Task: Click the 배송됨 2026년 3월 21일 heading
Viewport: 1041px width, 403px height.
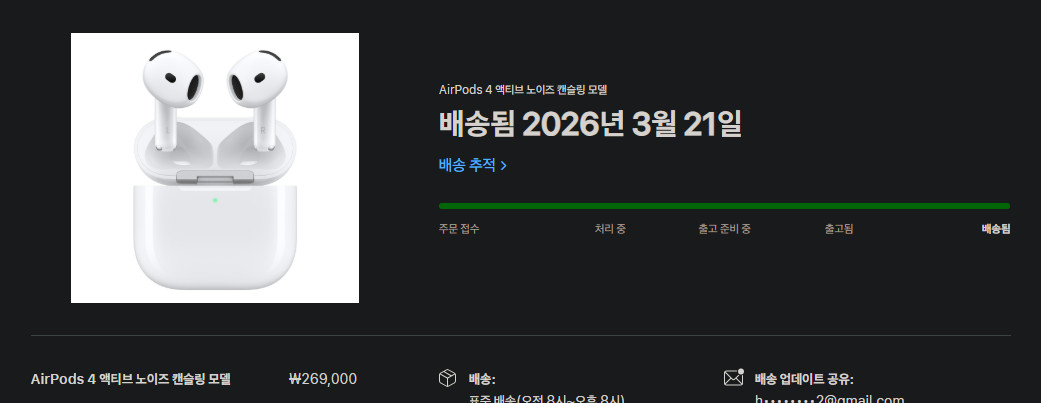Action: pos(590,124)
